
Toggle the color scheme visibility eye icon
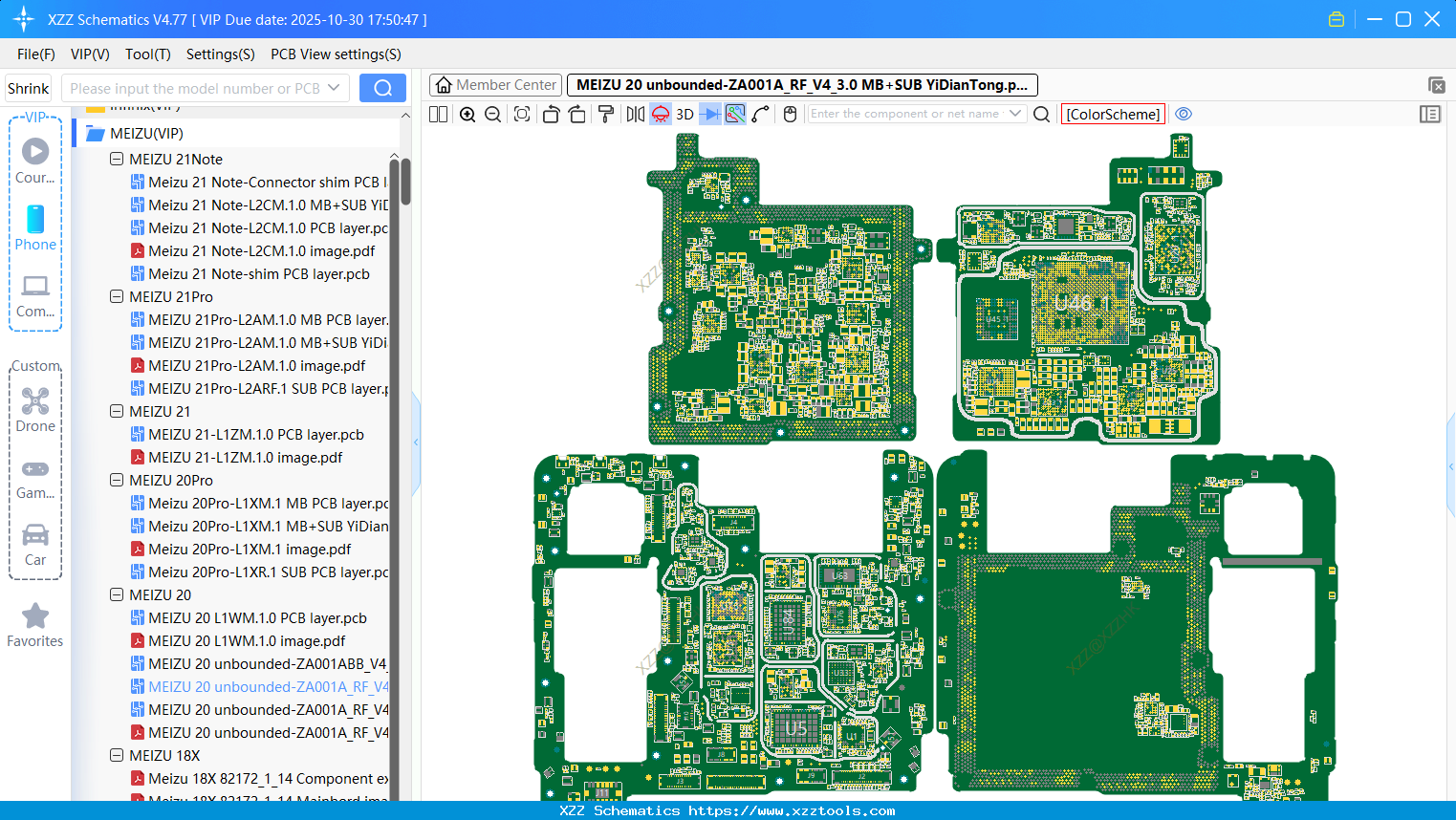point(1184,114)
